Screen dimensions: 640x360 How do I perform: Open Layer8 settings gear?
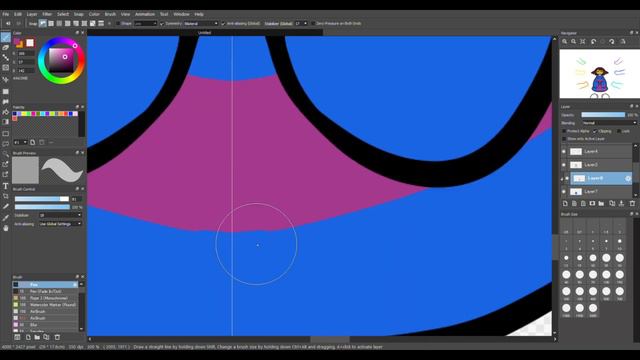point(628,178)
